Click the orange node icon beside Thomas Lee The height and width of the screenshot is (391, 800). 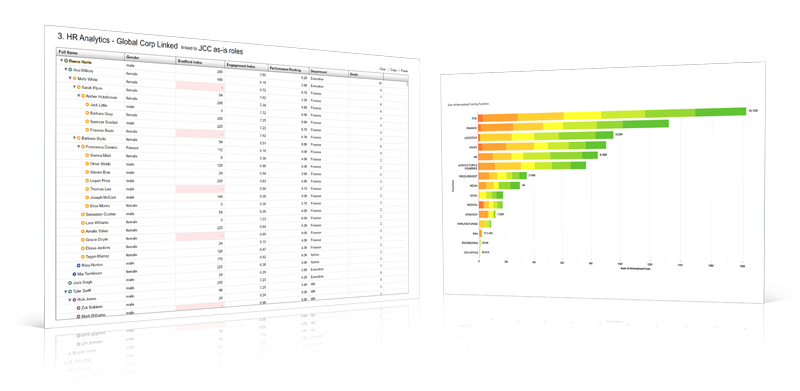[87, 189]
